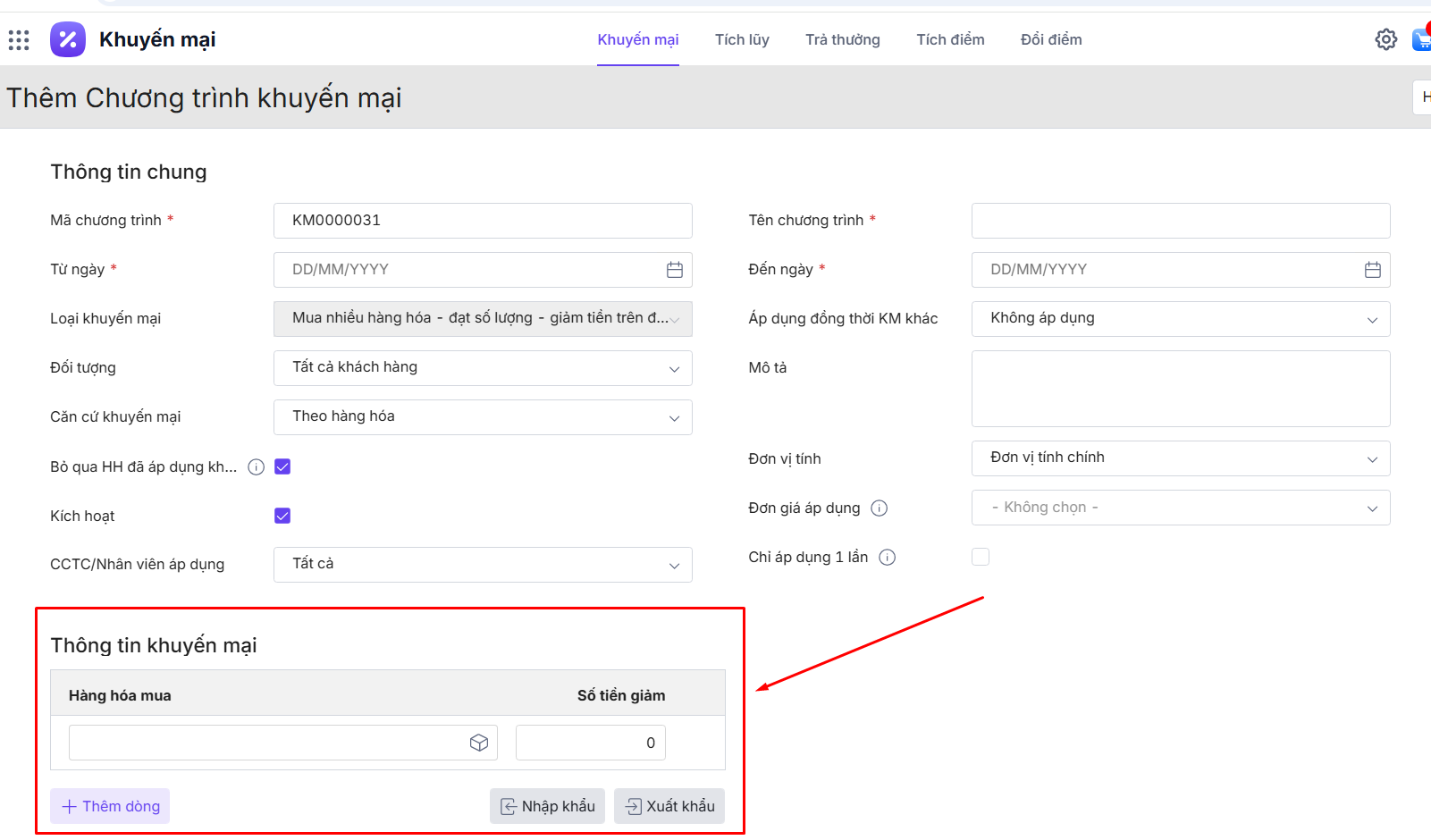Click the Tên chương trình input field
The image size is (1431, 840).
tap(1180, 221)
